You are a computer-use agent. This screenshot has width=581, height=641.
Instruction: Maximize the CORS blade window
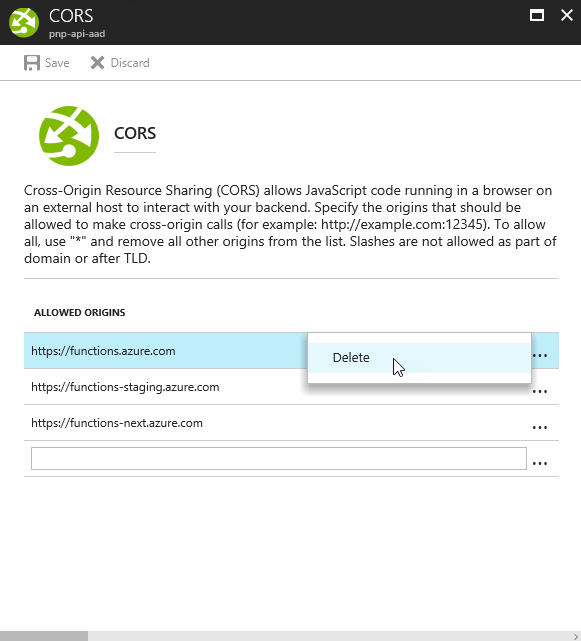[x=537, y=16]
